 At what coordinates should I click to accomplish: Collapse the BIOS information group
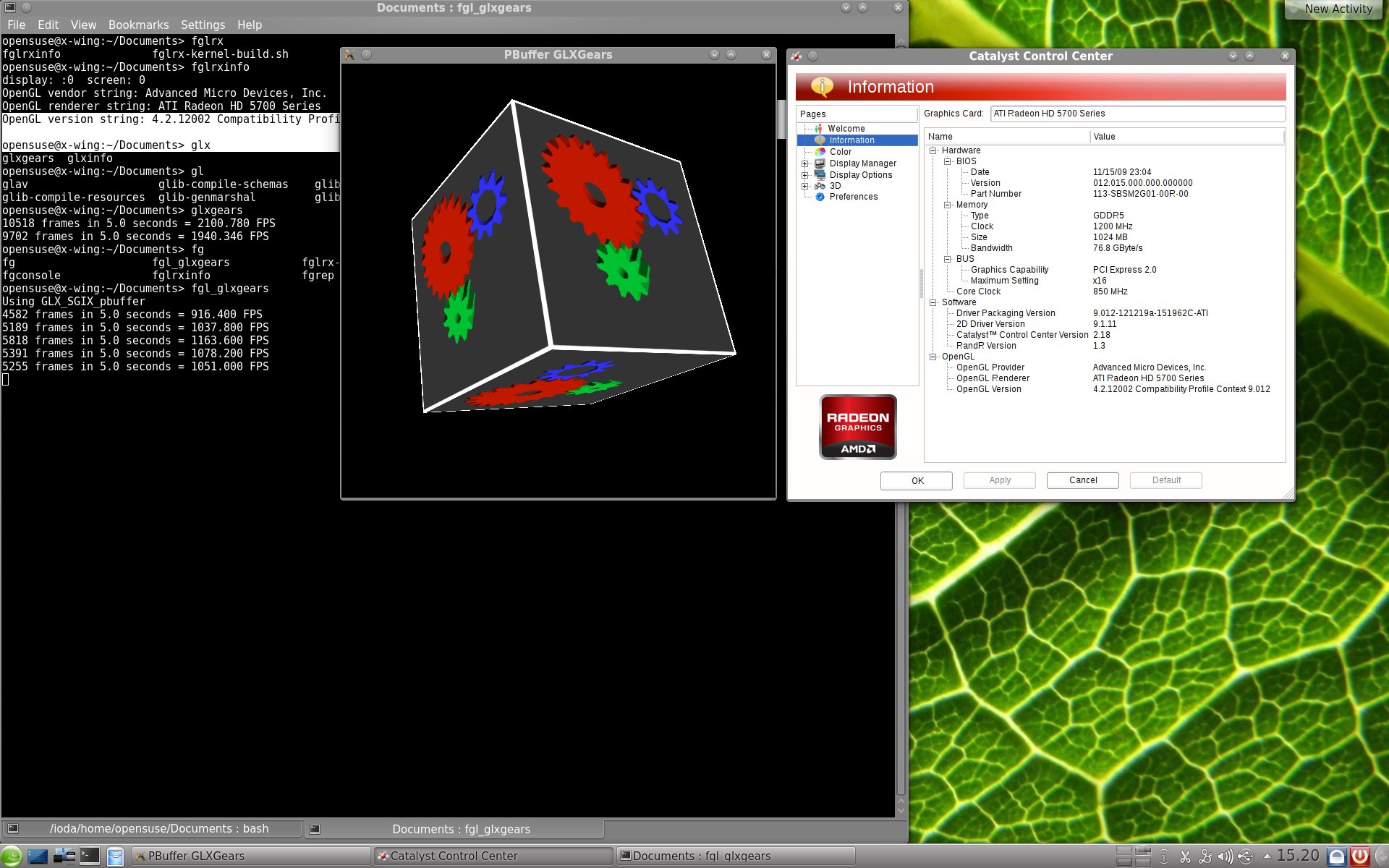point(947,161)
